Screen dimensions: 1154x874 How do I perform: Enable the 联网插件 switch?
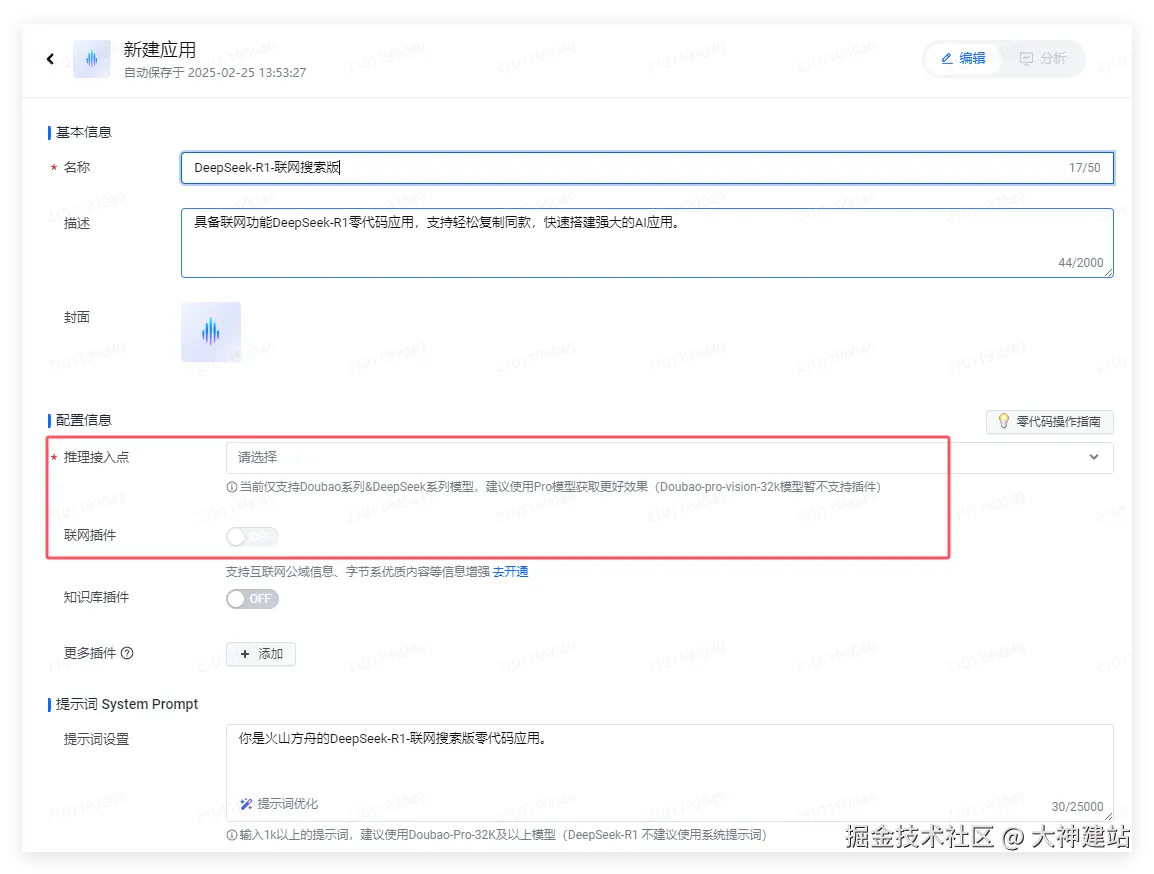(251, 537)
